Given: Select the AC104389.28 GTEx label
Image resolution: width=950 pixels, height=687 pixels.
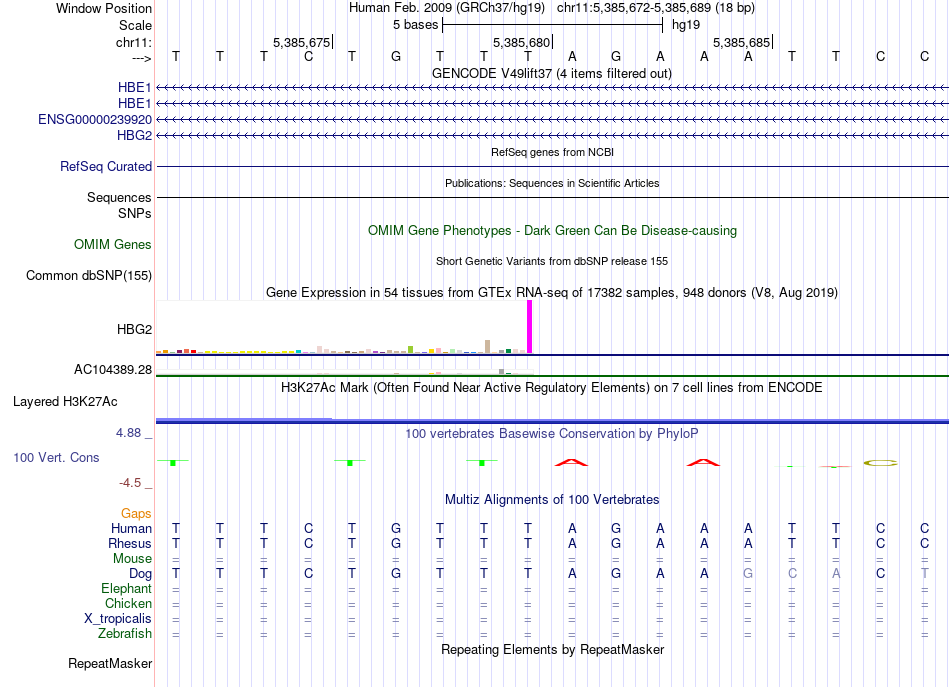Looking at the screenshot, I should 113,369.
